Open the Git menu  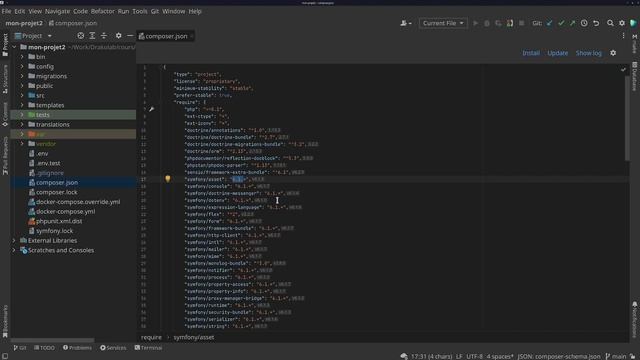pyautogui.click(x=155, y=11)
